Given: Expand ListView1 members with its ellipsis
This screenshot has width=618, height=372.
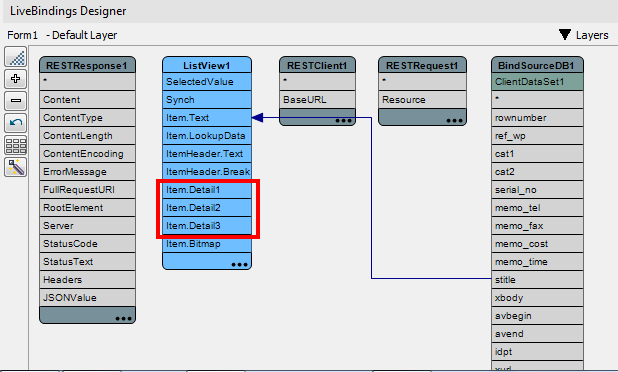Looking at the screenshot, I should click(239, 264).
